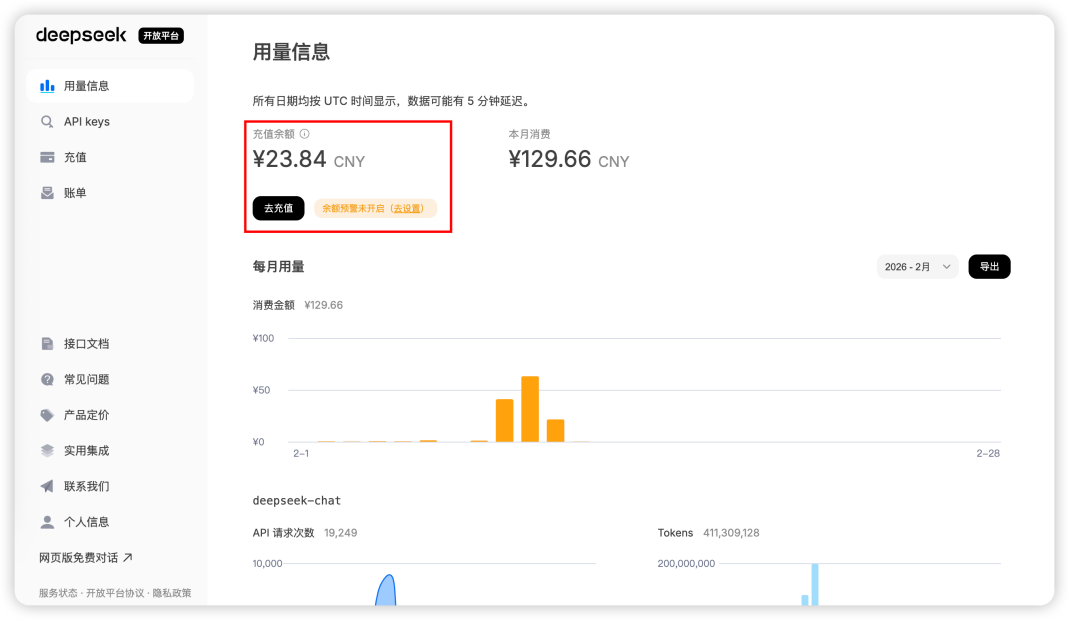Viewport: 1069px width, 620px height.
Task: Click the 实用集成 stack icon
Action: (x=47, y=450)
